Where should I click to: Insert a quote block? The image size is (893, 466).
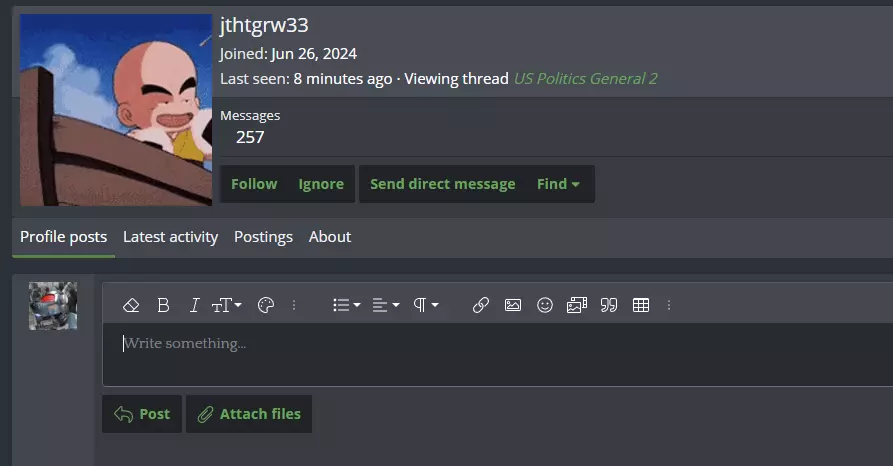pyautogui.click(x=609, y=305)
